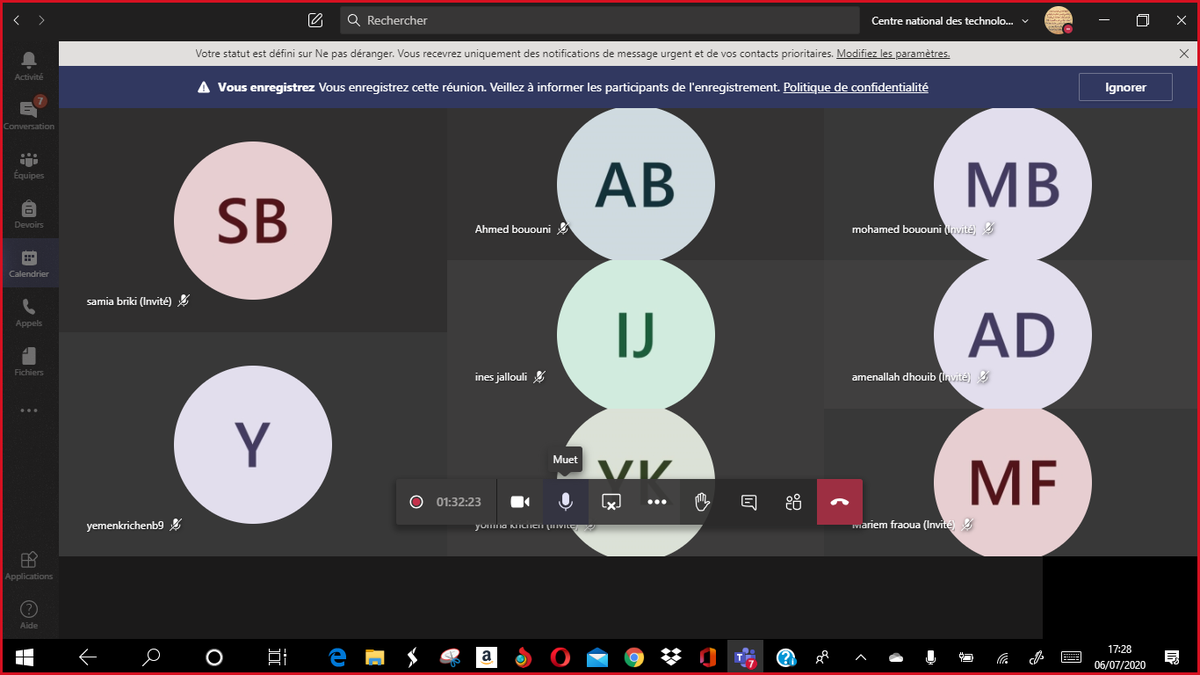Select the AB avatar of Ahmed bououni

pos(636,184)
